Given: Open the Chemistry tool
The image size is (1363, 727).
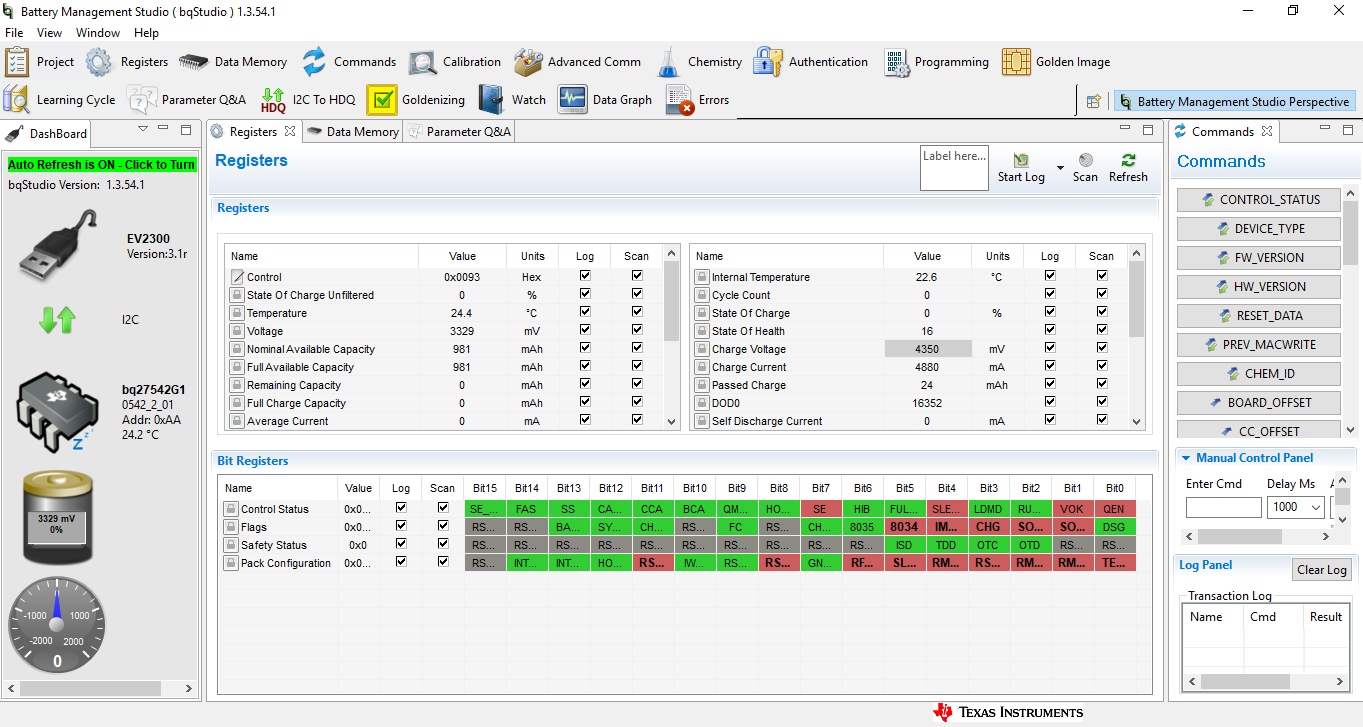Looking at the screenshot, I should 668,62.
